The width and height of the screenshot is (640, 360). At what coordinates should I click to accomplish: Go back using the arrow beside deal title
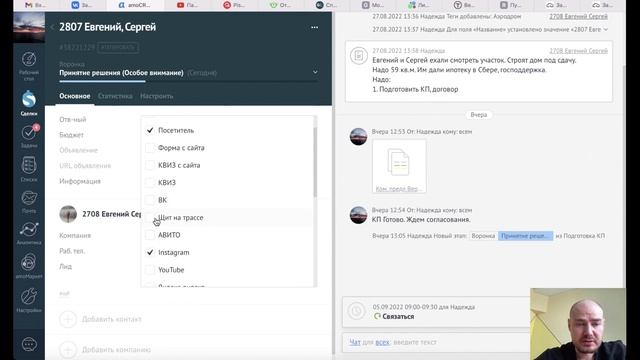pyautogui.click(x=52, y=27)
